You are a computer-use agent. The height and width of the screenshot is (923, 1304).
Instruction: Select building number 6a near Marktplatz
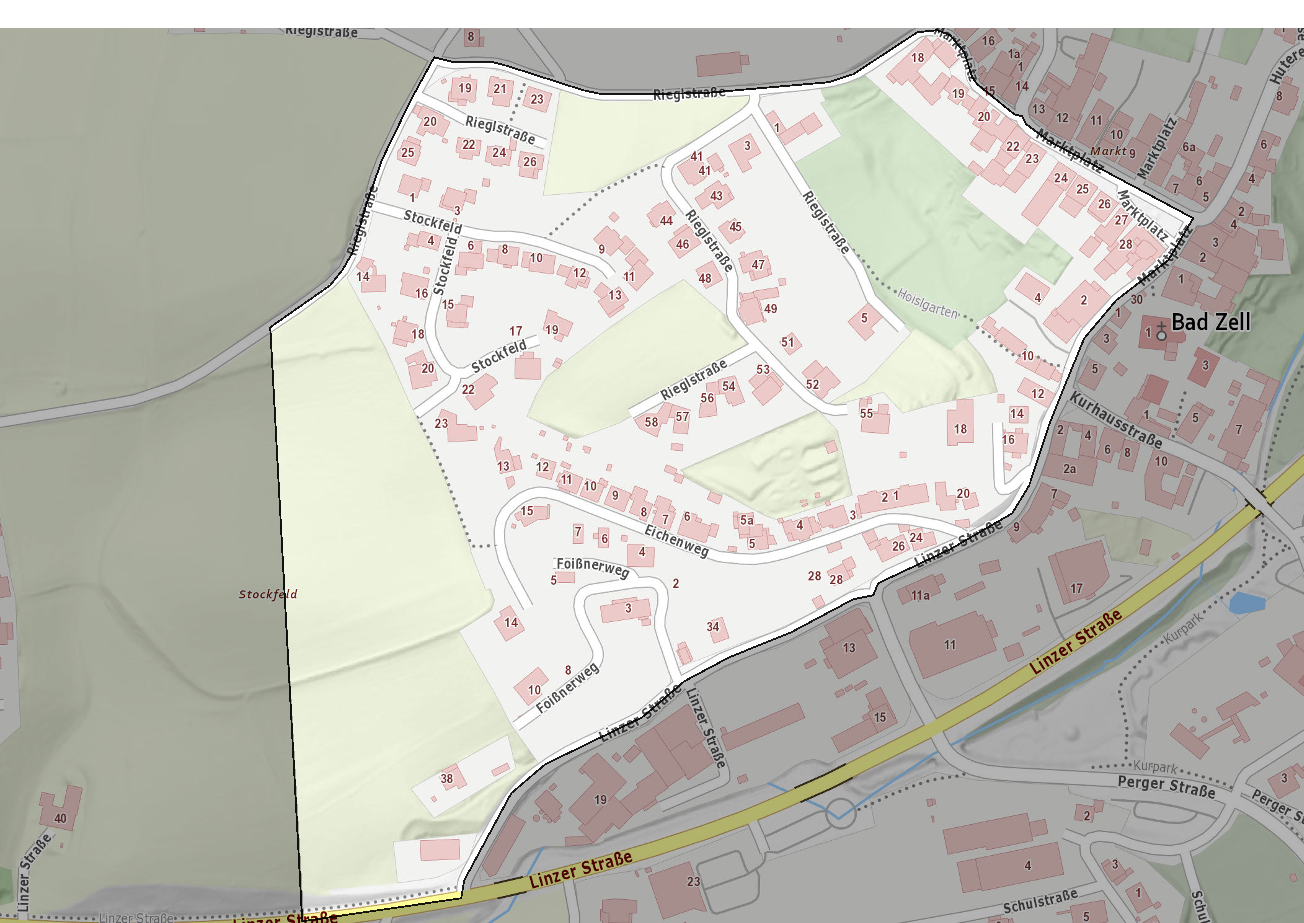coord(1189,147)
